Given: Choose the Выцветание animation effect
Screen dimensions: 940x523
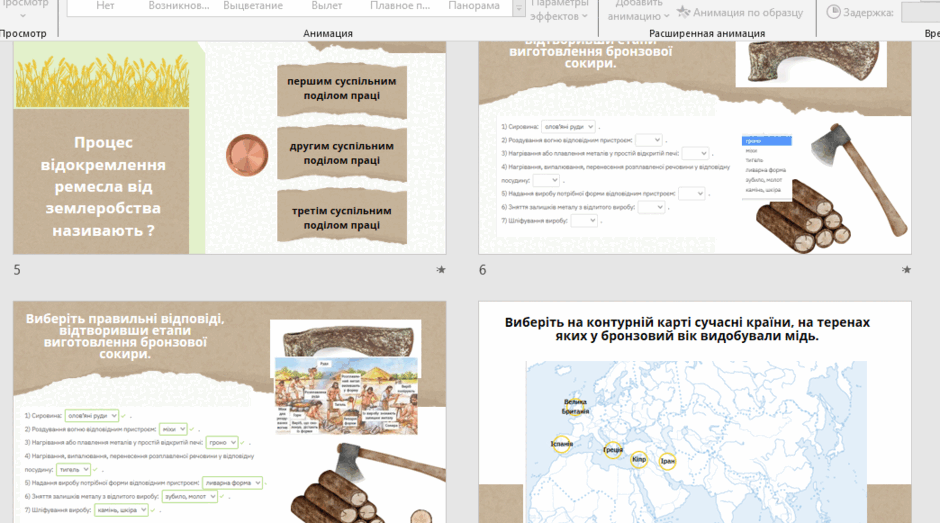Looking at the screenshot, I should click(x=253, y=6).
